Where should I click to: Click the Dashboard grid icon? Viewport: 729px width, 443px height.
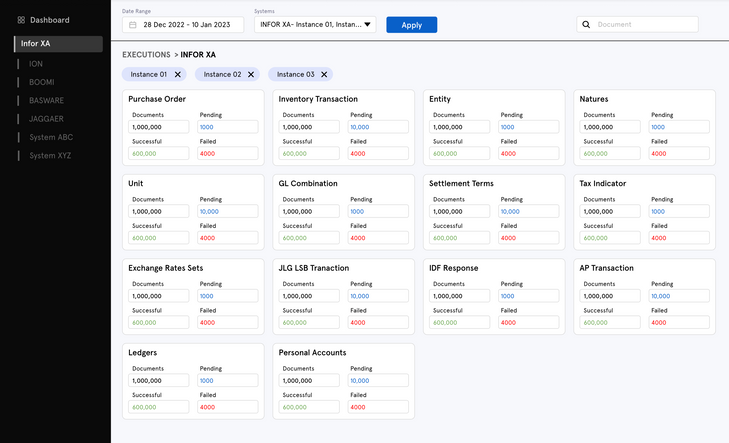[x=21, y=20]
